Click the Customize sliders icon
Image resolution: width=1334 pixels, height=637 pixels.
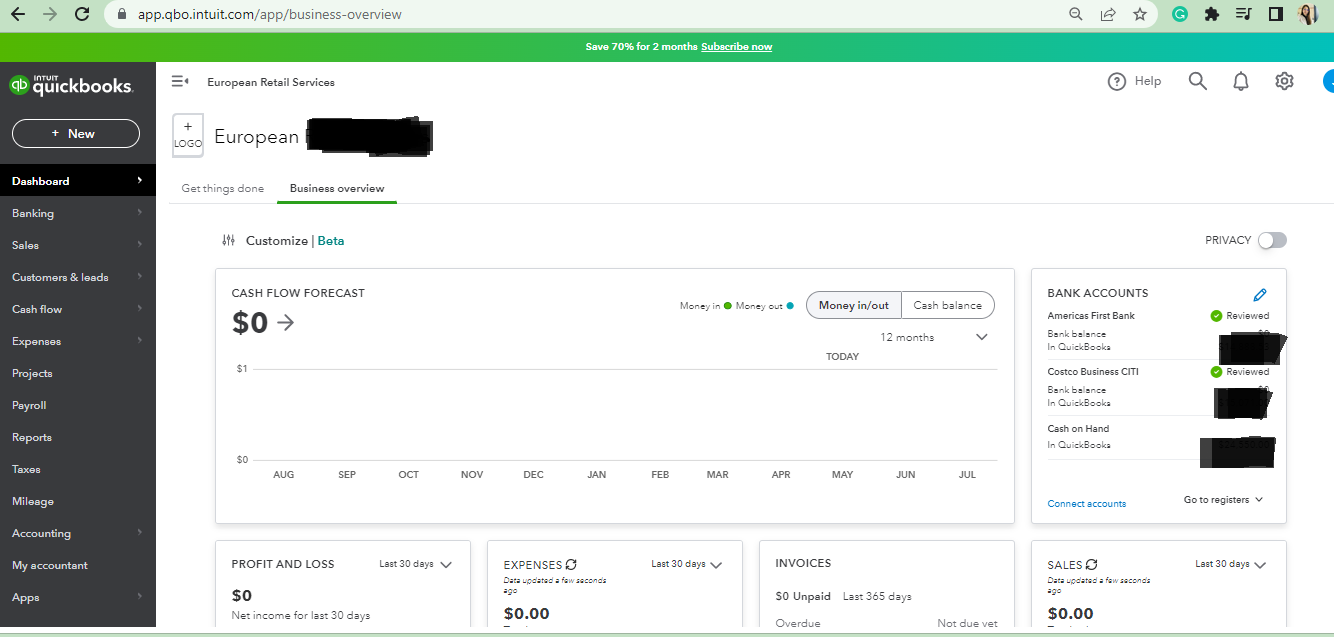pyautogui.click(x=229, y=241)
